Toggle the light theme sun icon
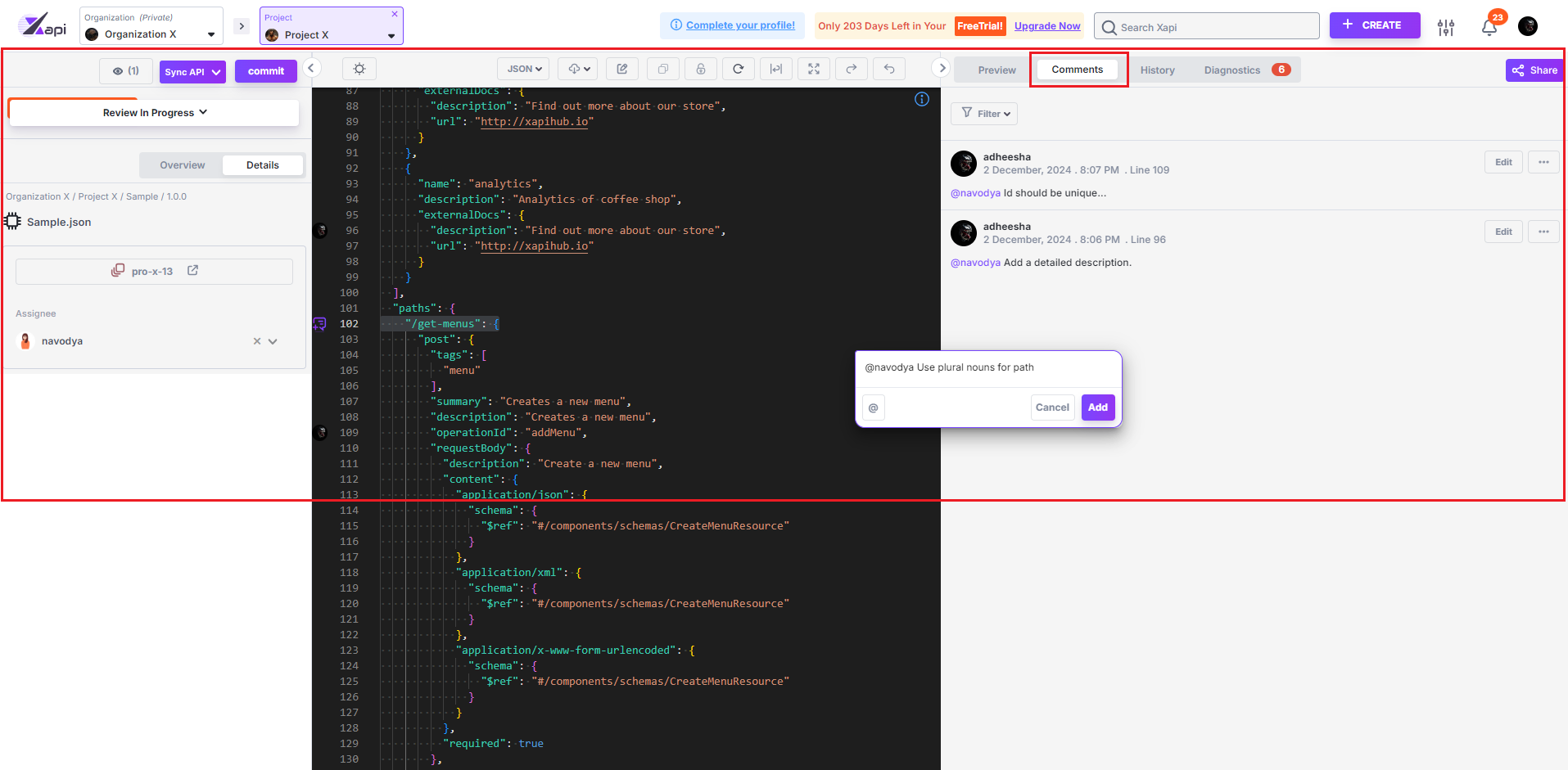 pos(359,69)
